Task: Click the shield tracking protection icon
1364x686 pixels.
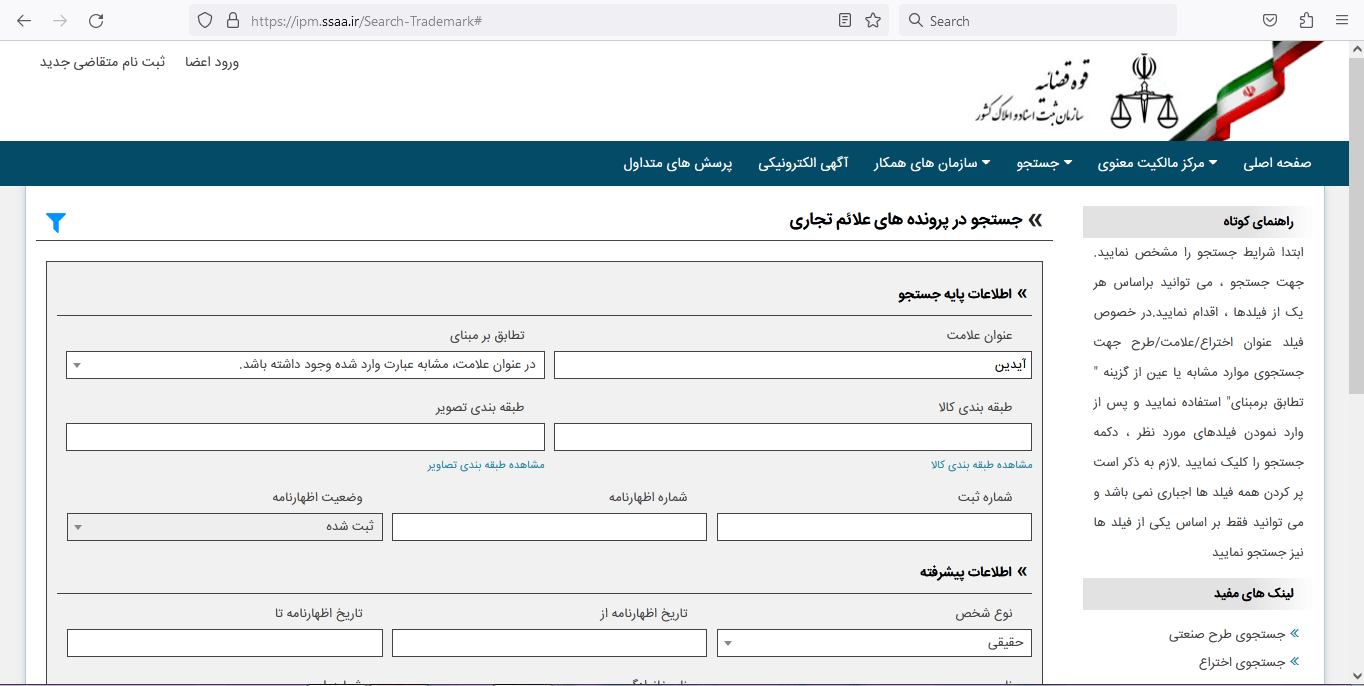Action: 206,20
